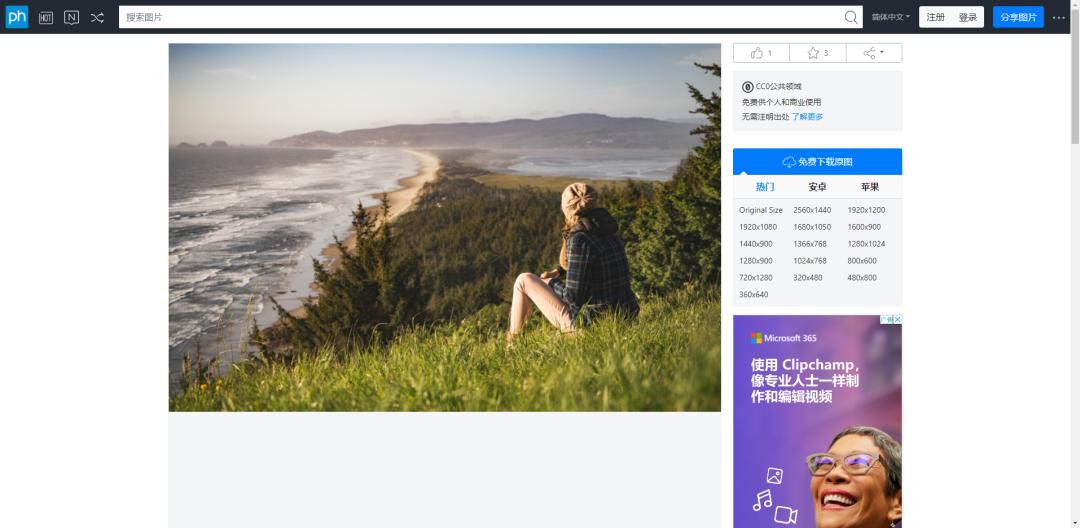Select the 1280x1024 size
The width and height of the screenshot is (1080, 528).
coord(866,244)
